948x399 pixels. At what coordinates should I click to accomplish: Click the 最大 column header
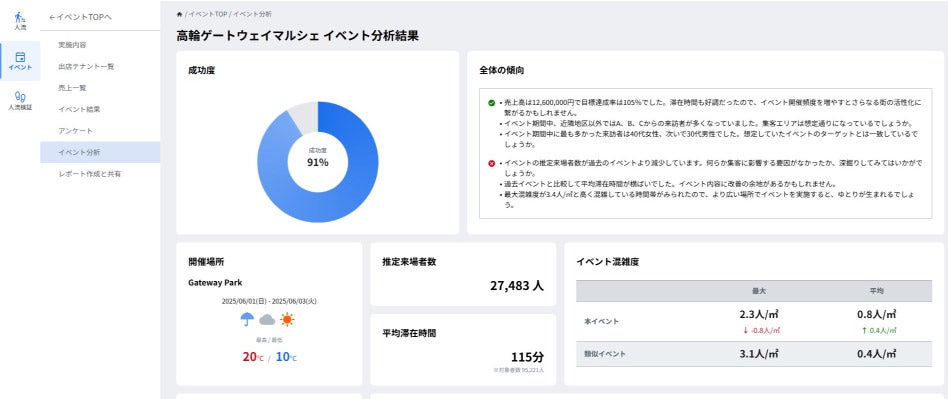point(759,291)
